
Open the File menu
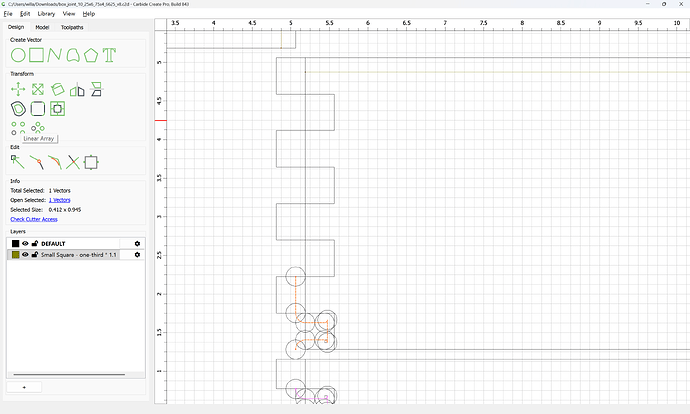point(8,14)
